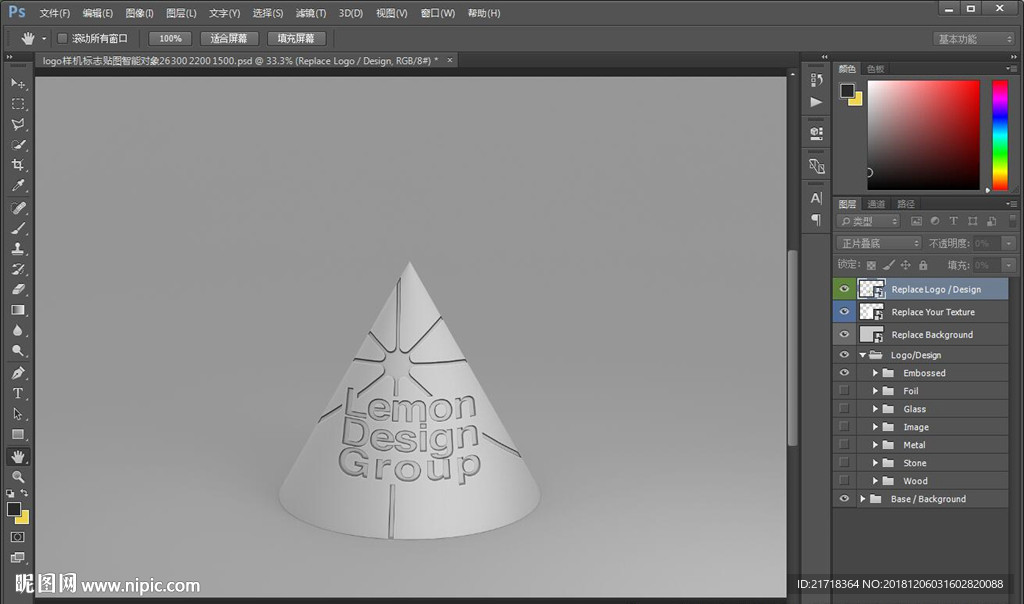Select the Horizontal Type tool
Screen dimensions: 1024x604
coord(18,393)
